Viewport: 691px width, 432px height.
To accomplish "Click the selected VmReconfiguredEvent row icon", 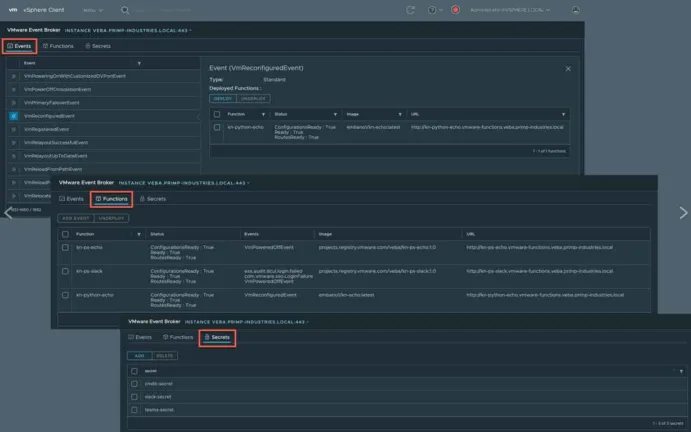I will coord(14,116).
